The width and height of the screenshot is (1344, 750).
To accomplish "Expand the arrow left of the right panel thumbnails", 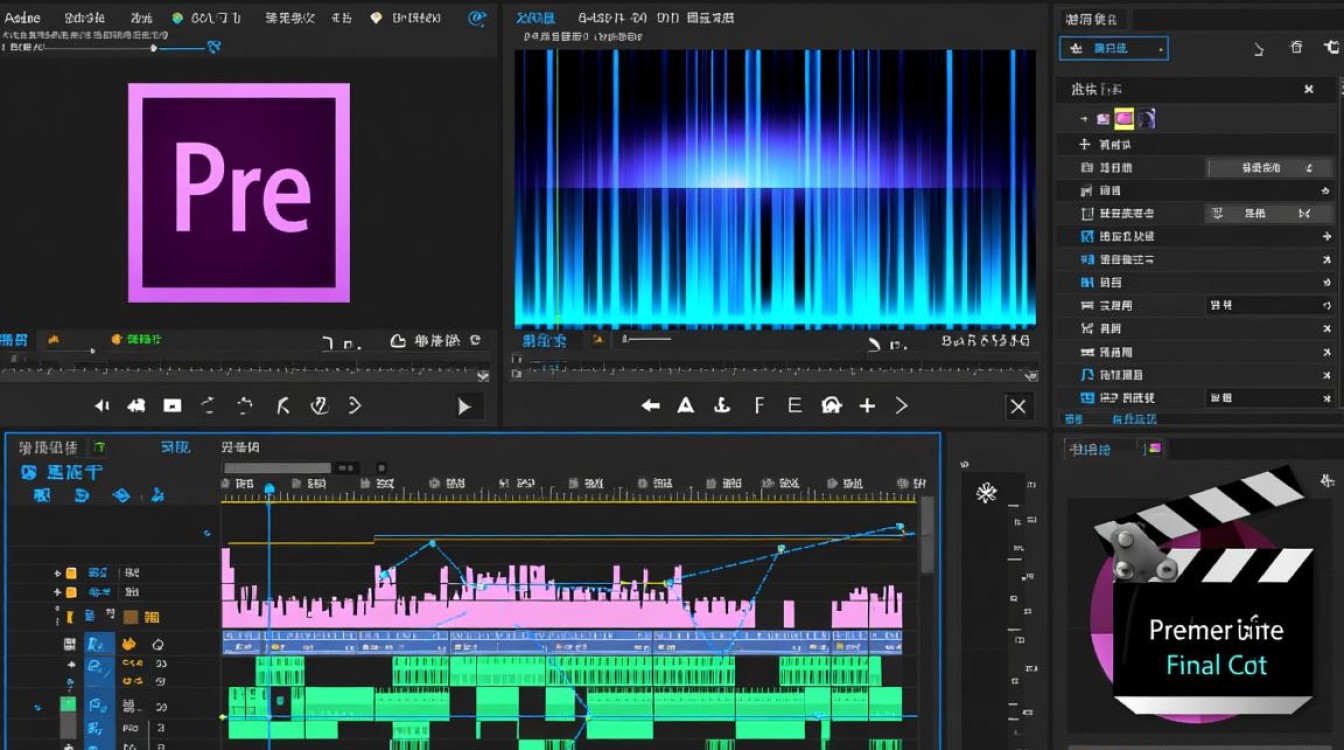I will click(1084, 119).
